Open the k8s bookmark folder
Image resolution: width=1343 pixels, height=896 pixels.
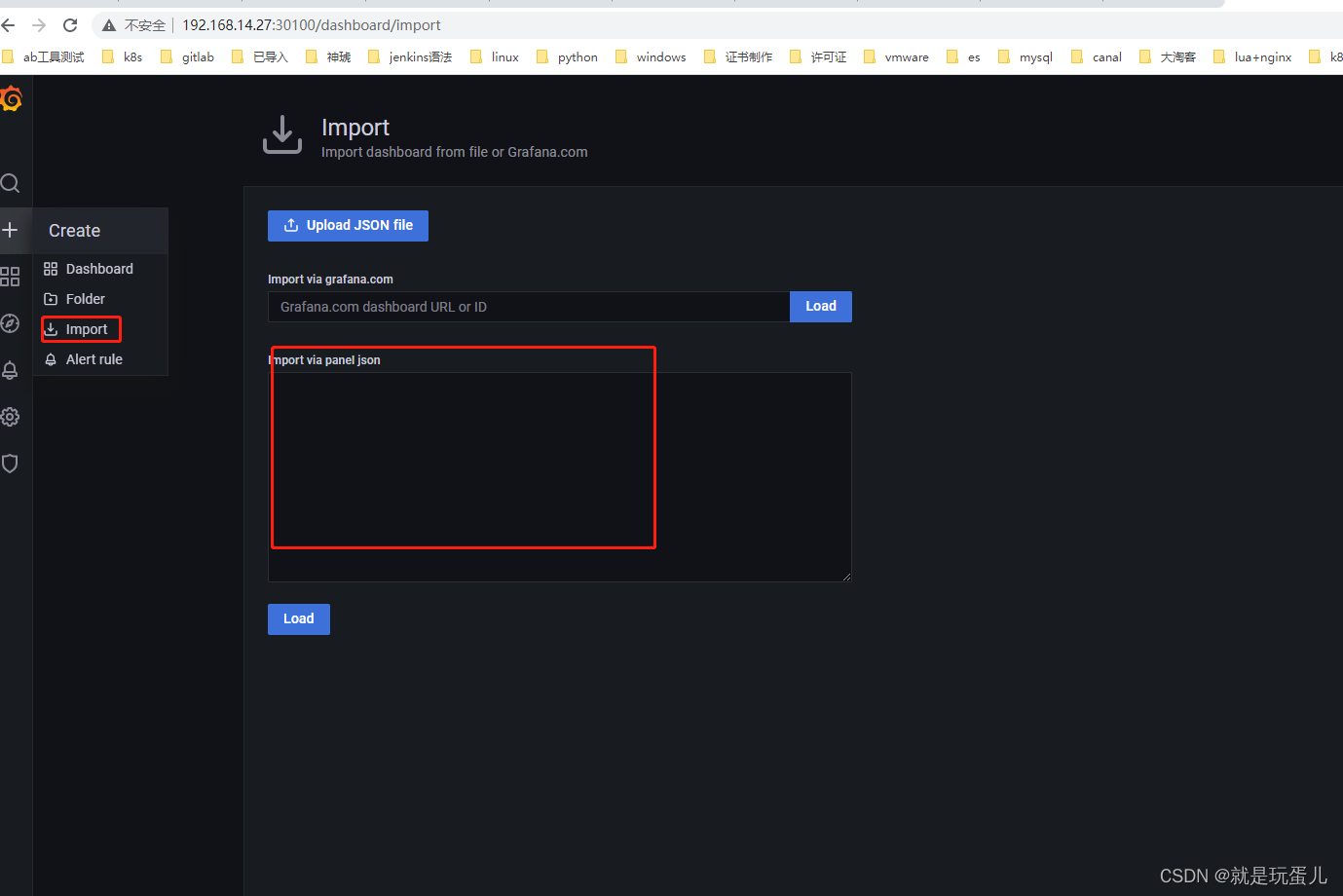[x=123, y=57]
